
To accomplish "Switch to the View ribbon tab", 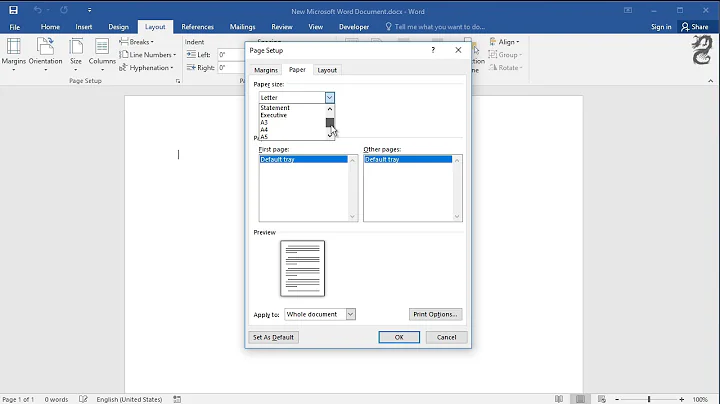I will coord(315,27).
